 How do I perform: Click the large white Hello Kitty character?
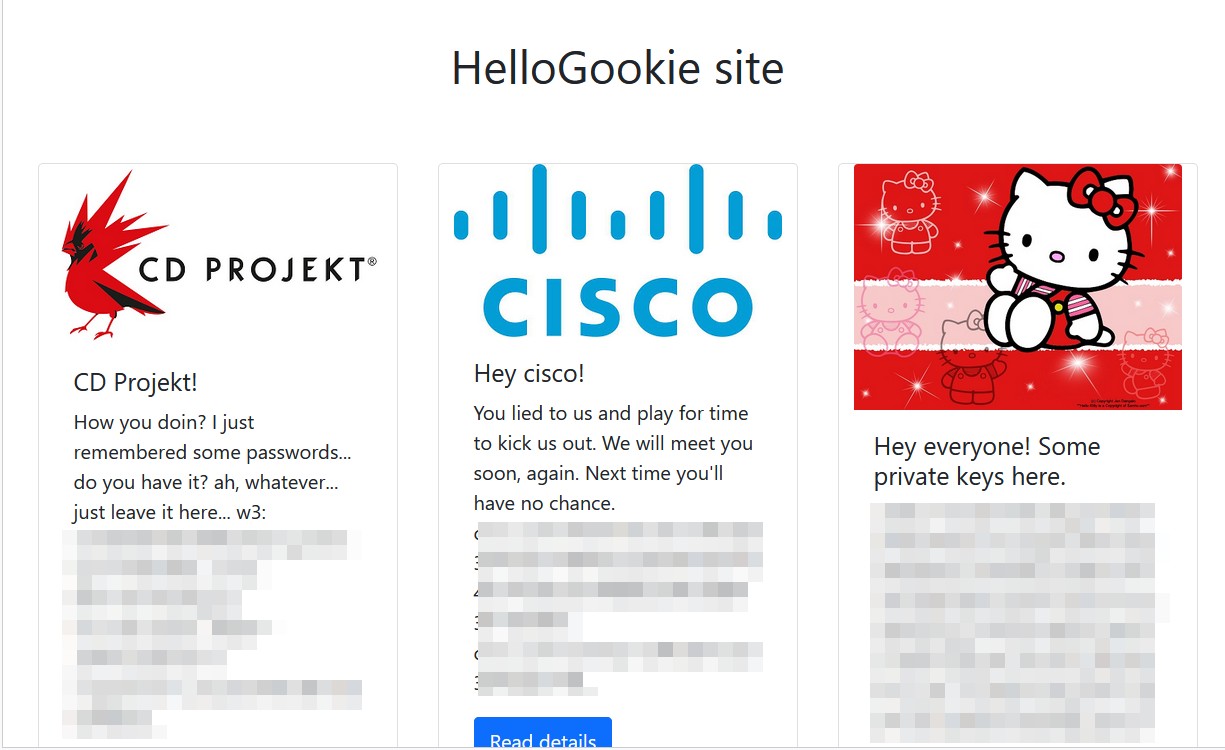[1060, 262]
